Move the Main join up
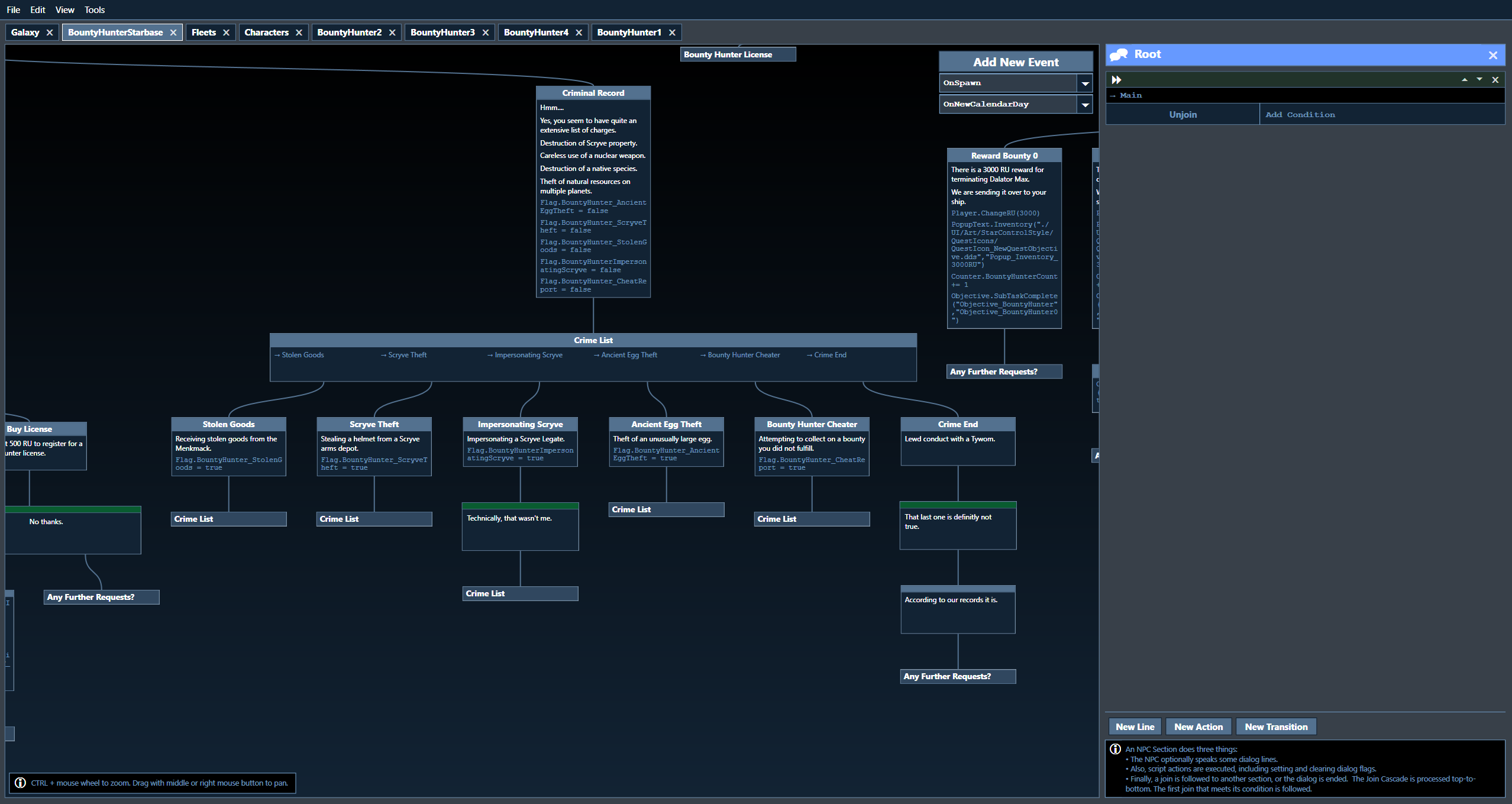The height and width of the screenshot is (804, 1512). point(1465,80)
